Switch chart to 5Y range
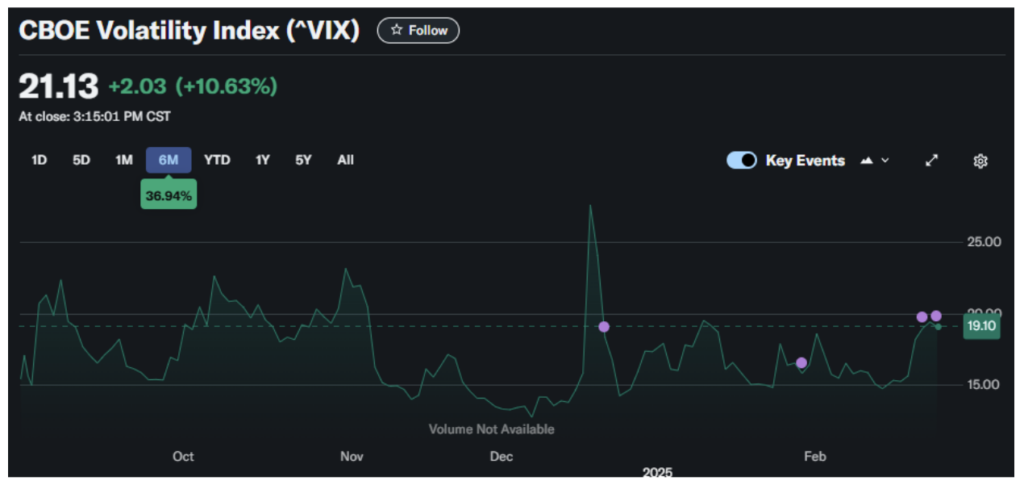Image resolution: width=1024 pixels, height=485 pixels. (x=303, y=160)
